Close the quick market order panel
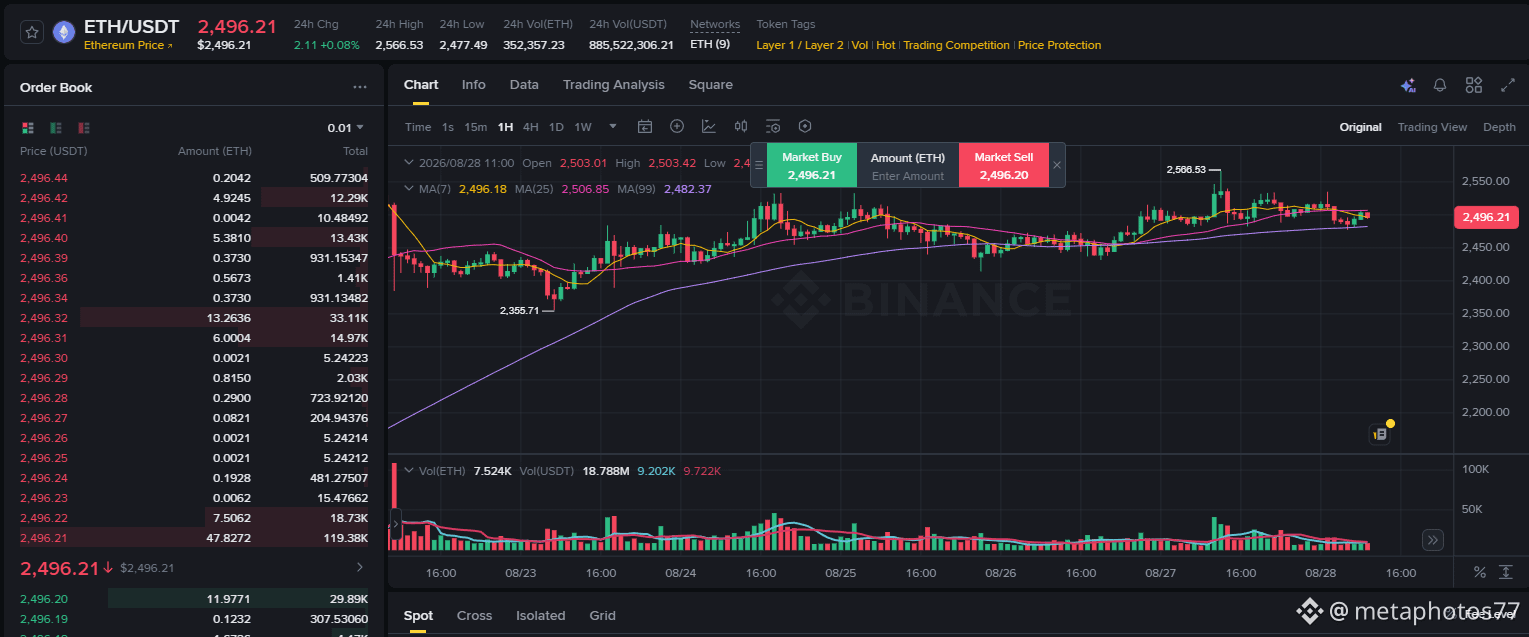 (1057, 165)
